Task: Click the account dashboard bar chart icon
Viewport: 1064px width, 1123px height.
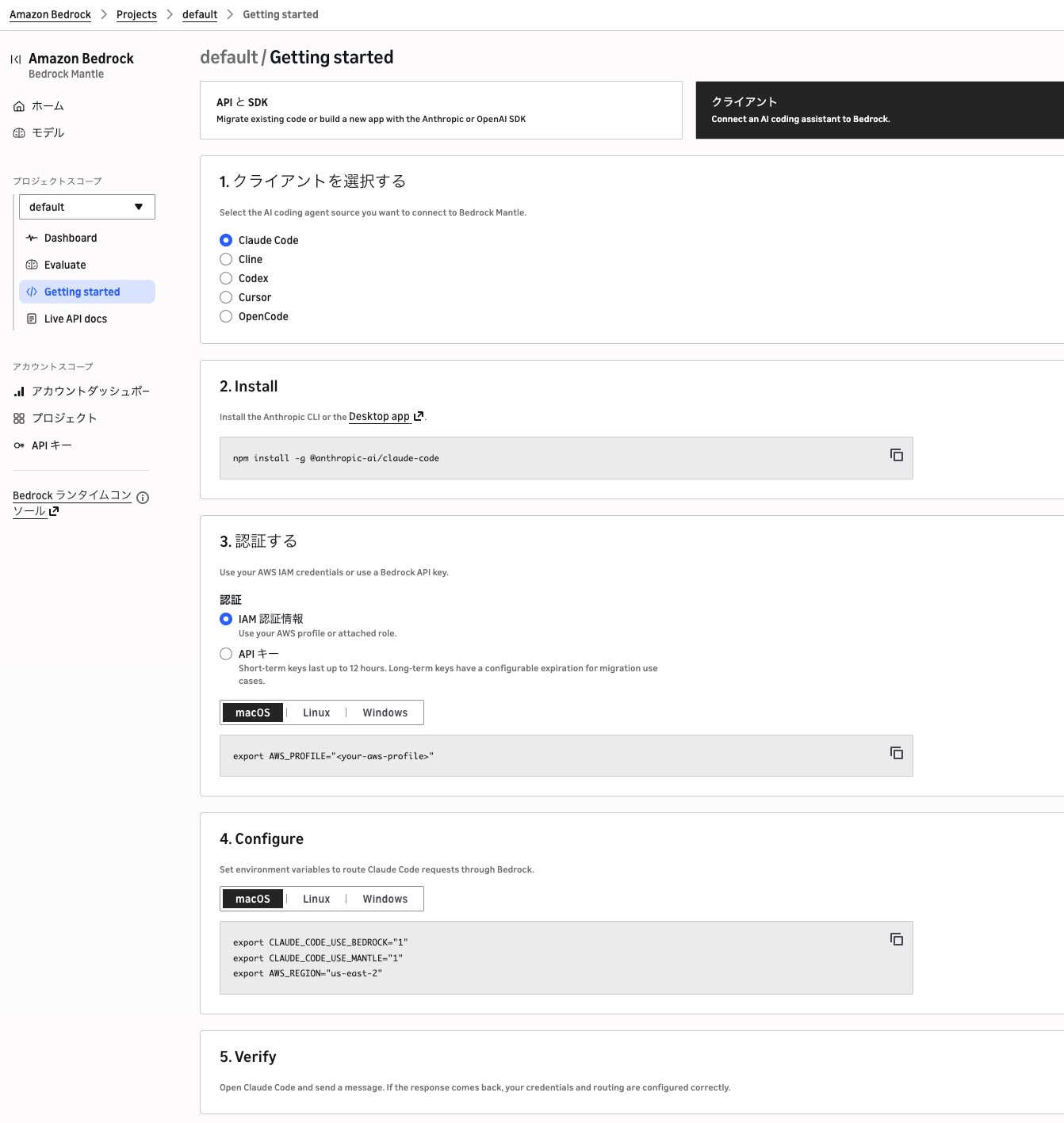Action: point(19,392)
